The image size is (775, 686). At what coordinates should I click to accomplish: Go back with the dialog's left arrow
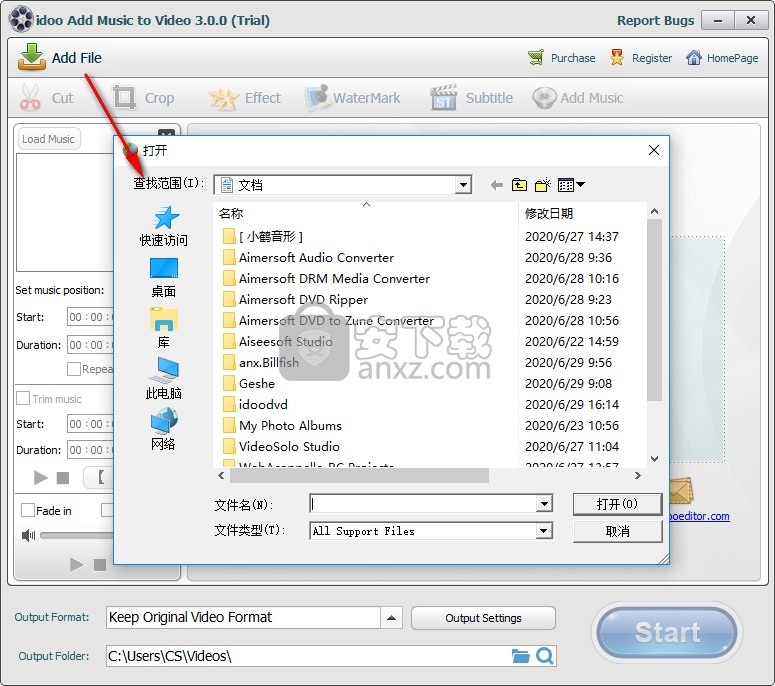(497, 185)
